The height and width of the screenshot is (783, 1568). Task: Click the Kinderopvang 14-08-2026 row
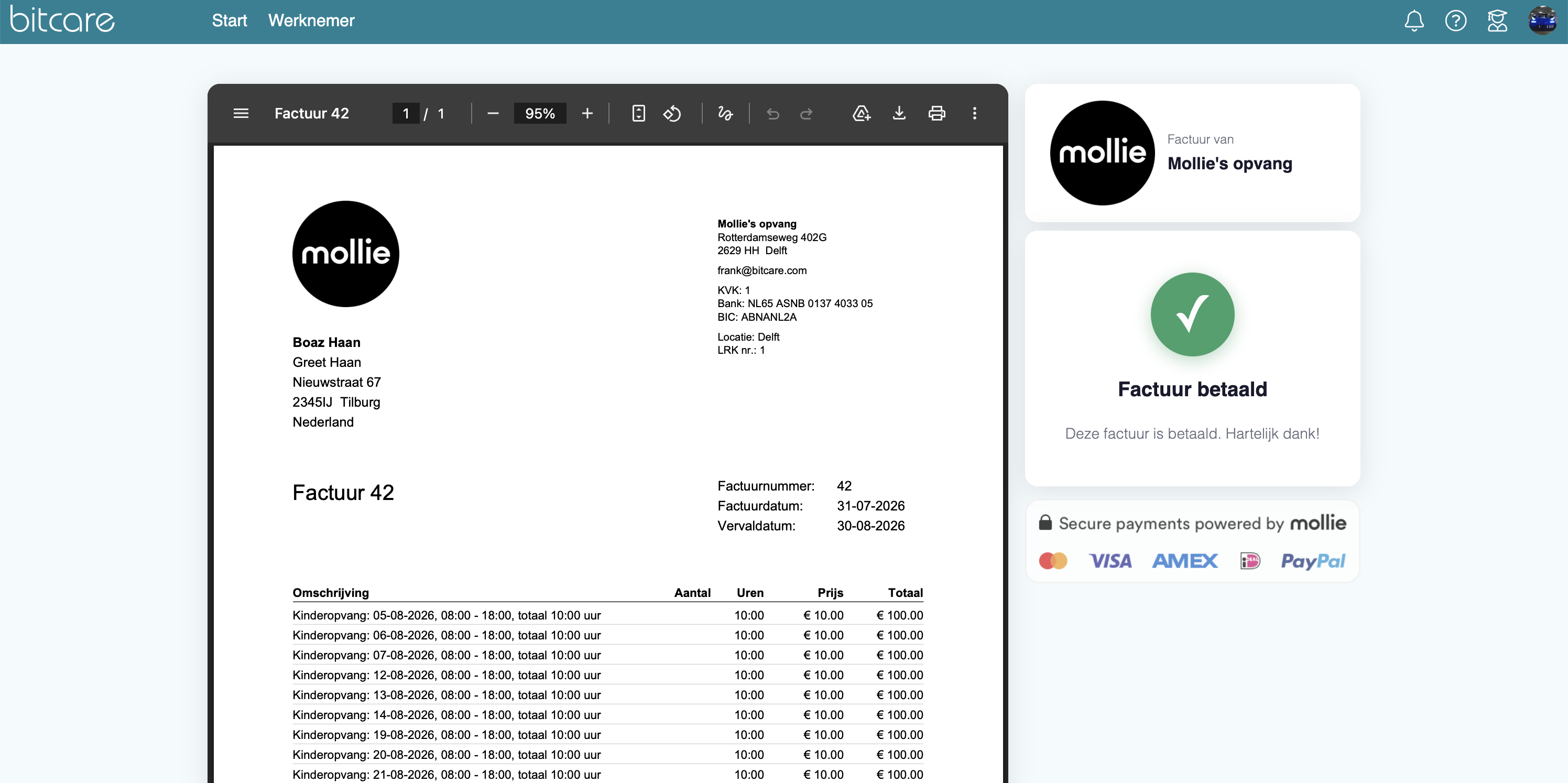pos(607,715)
